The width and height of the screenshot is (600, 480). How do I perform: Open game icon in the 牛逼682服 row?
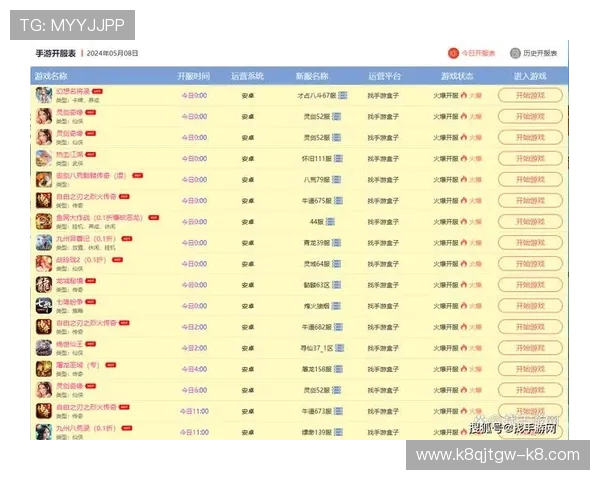pyautogui.click(x=44, y=327)
